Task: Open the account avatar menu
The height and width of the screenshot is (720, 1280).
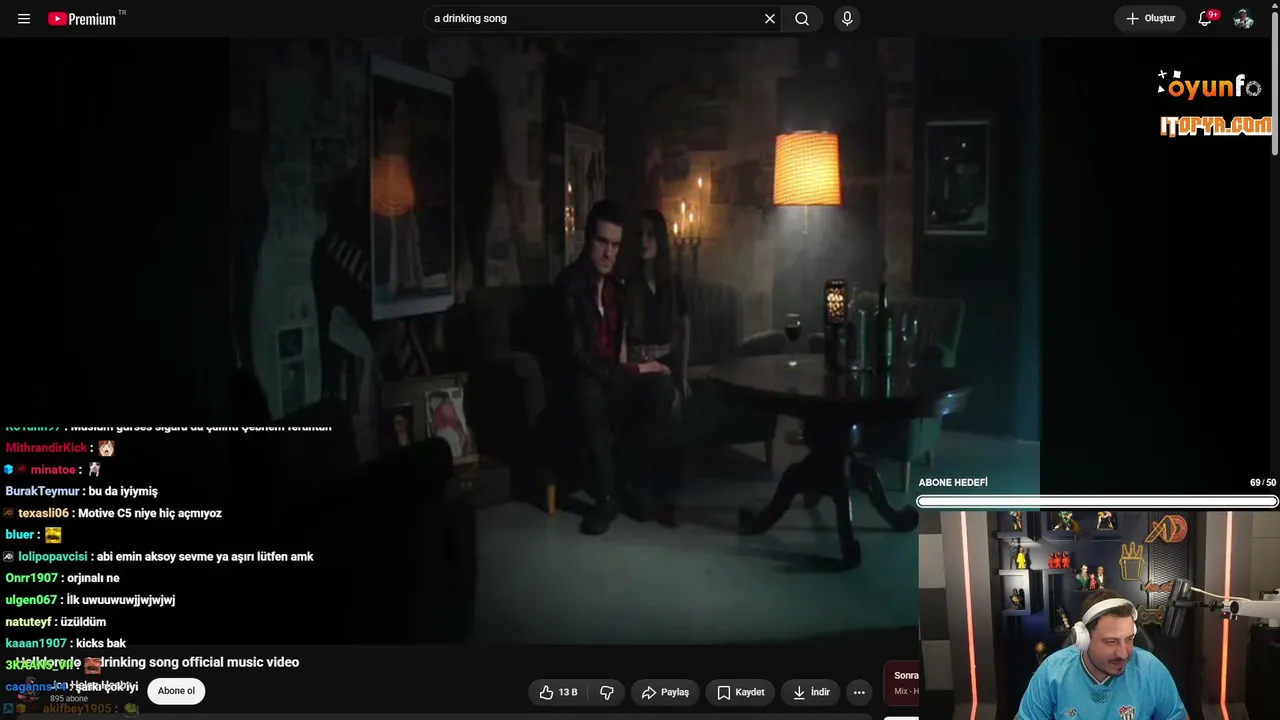Action: click(x=1243, y=19)
